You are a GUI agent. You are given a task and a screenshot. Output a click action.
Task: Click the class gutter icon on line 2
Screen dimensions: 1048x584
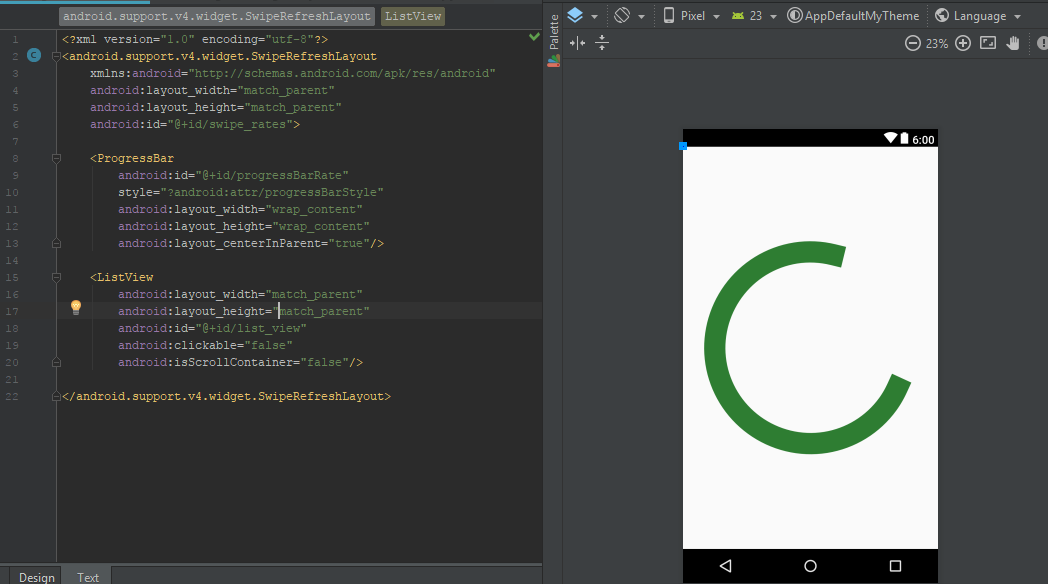point(34,56)
